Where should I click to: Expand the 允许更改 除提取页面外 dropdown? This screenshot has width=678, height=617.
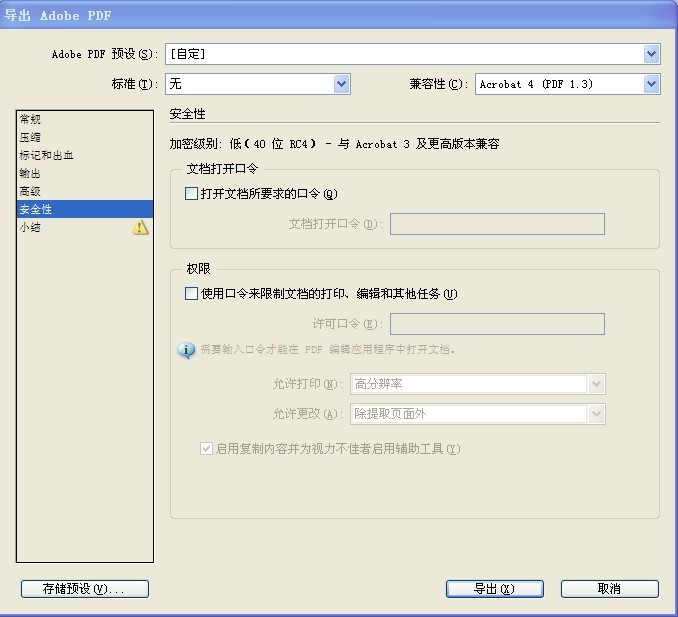pos(477,414)
